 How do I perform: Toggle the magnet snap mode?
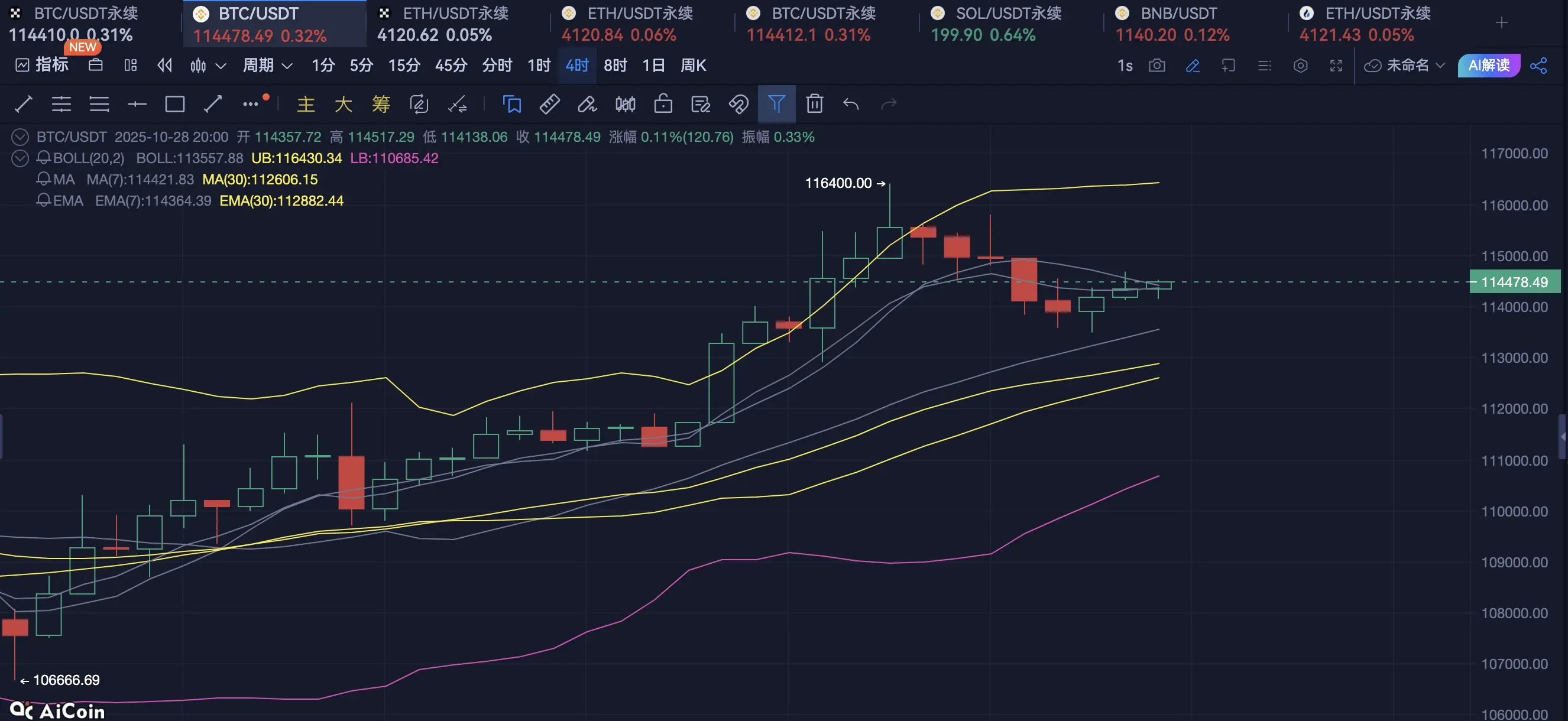[x=738, y=104]
